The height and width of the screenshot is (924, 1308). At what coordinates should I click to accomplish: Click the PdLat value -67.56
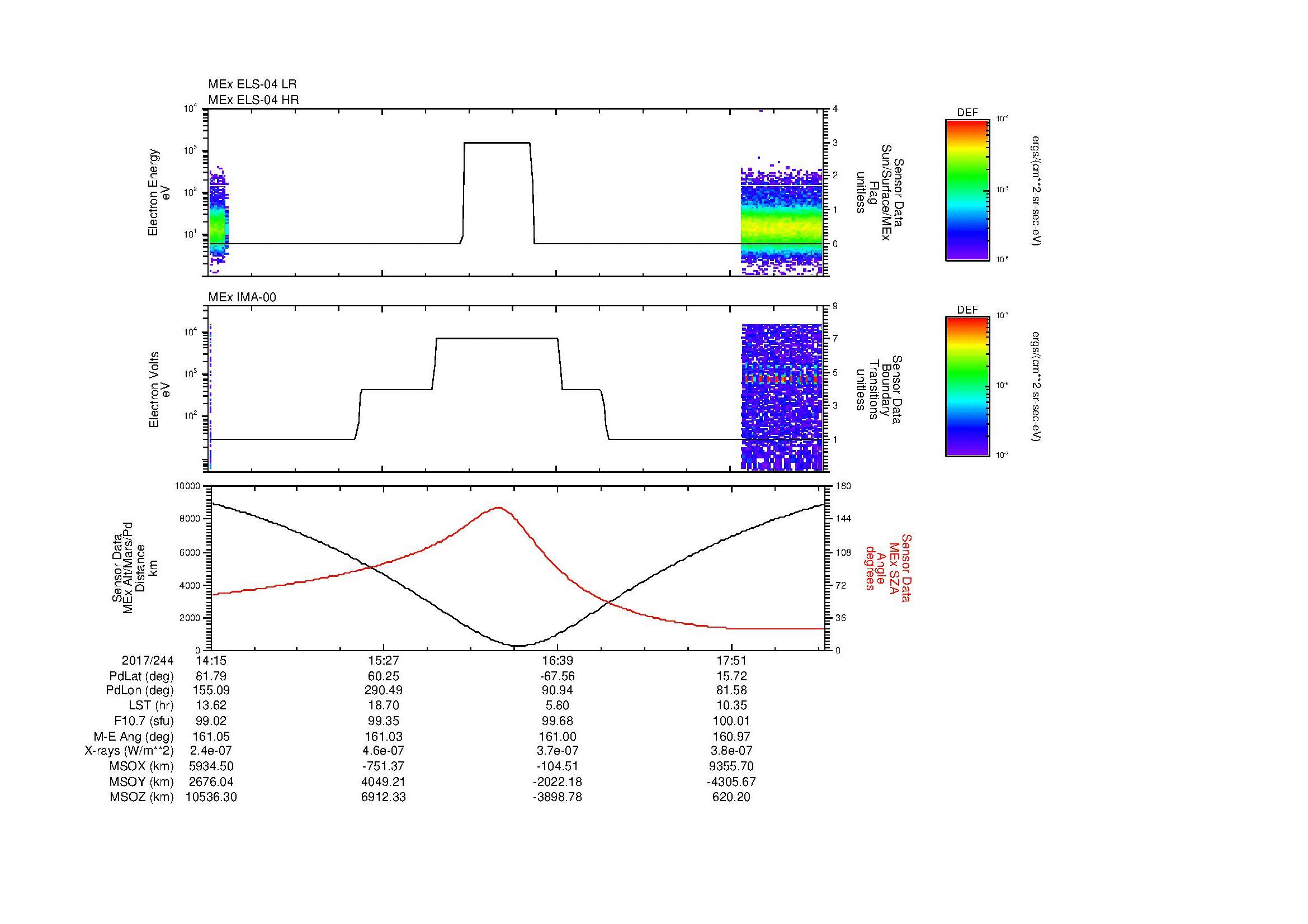(557, 676)
